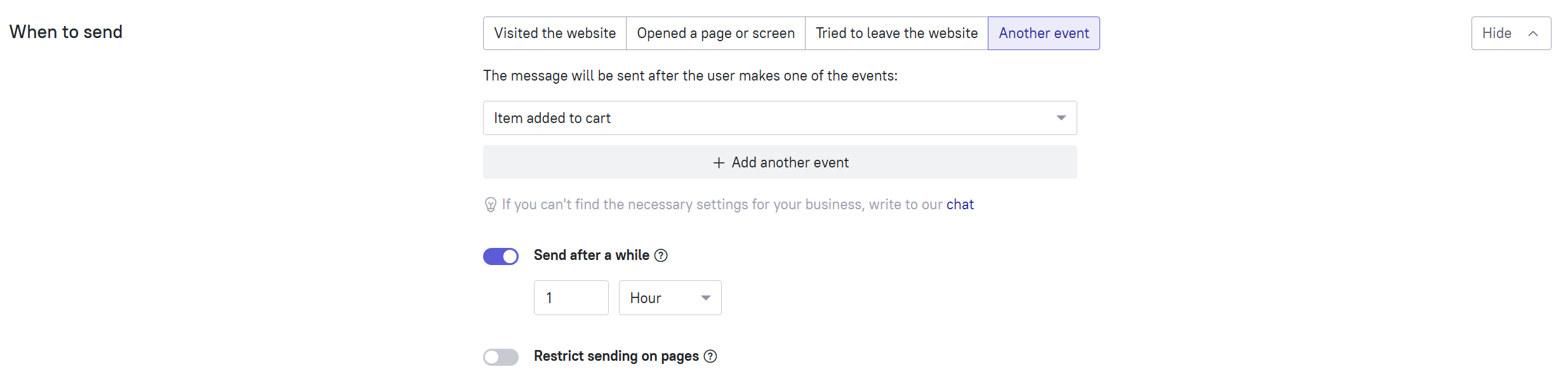The width and height of the screenshot is (1568, 376).
Task: Open the Hour time unit dropdown
Action: tap(670, 298)
